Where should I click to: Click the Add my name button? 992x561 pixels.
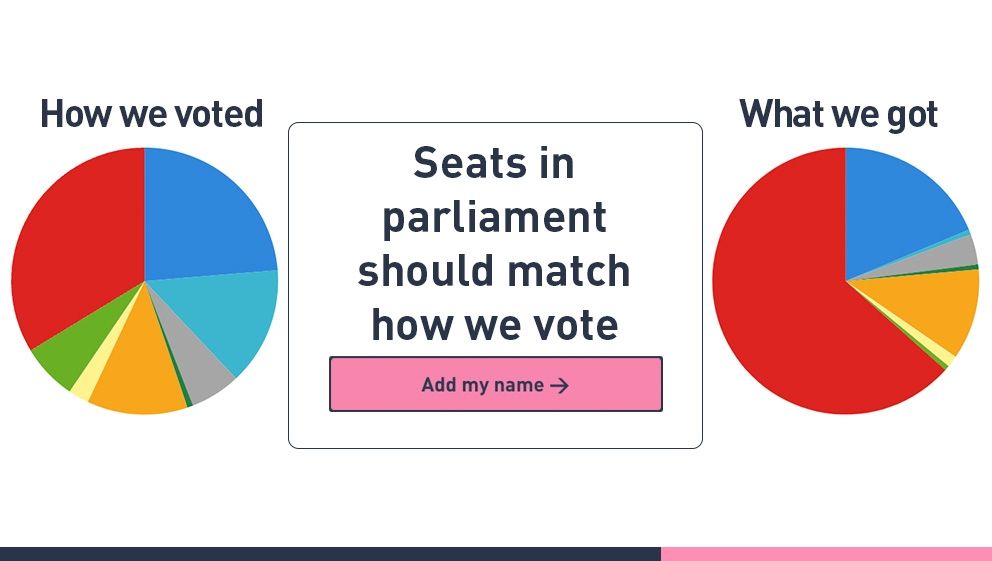point(495,384)
